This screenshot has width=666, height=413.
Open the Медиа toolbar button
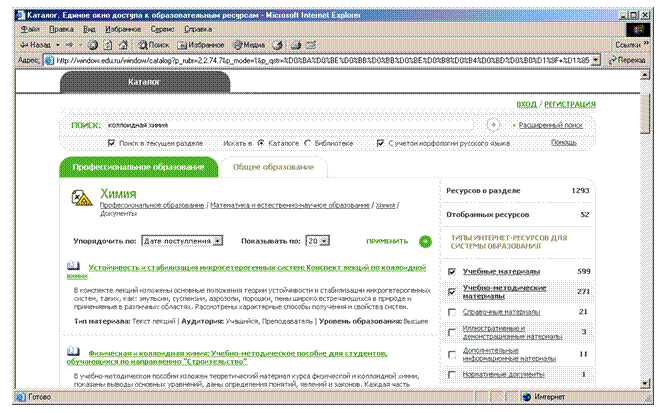(x=250, y=45)
